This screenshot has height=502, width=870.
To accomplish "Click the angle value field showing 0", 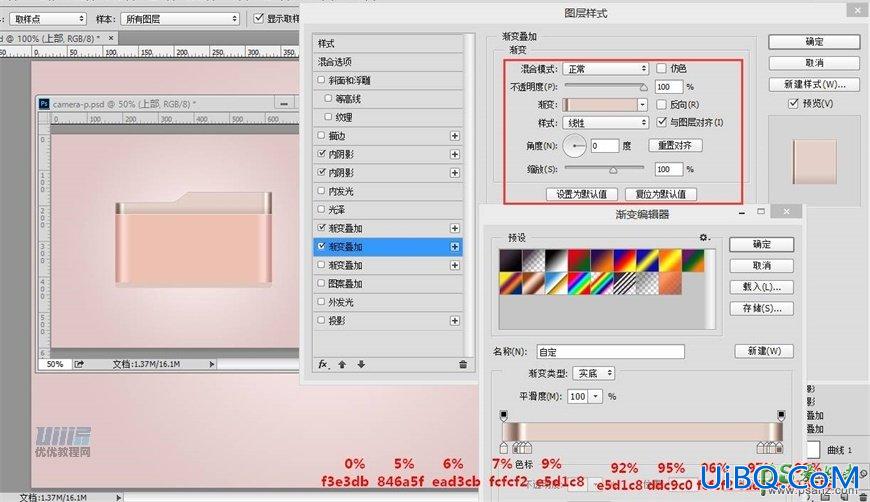I will (604, 146).
